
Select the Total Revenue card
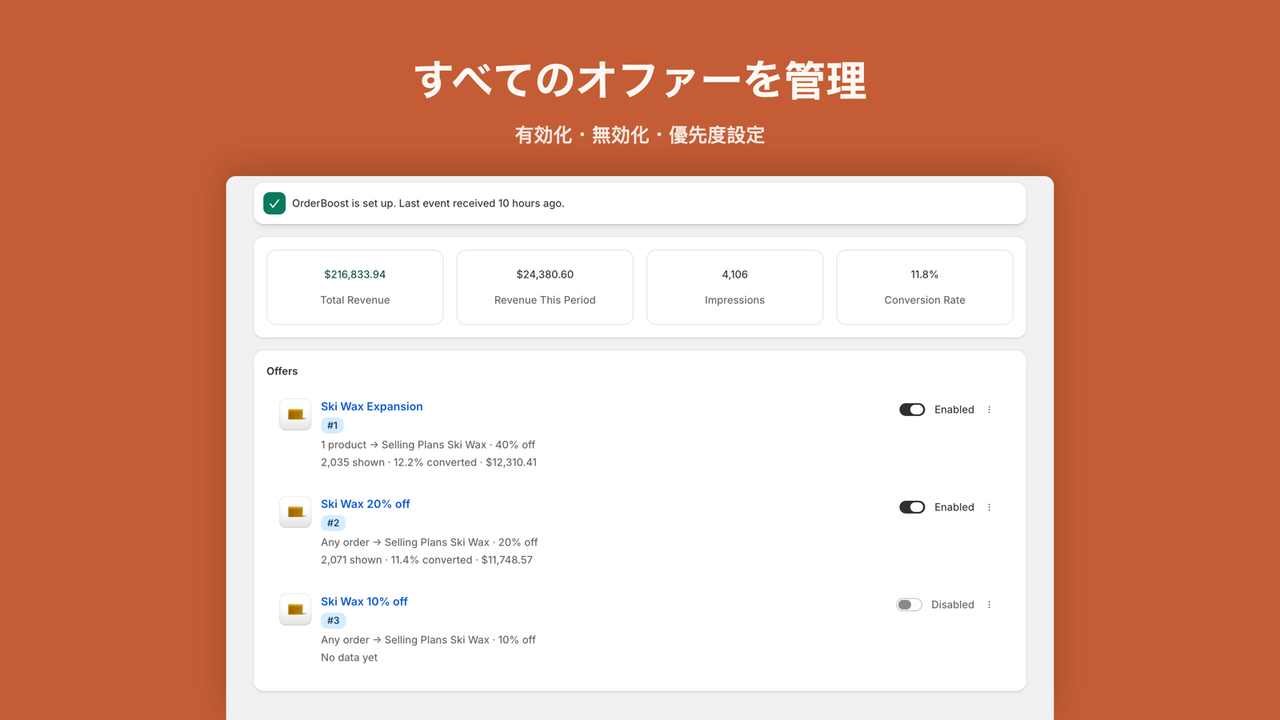point(355,287)
